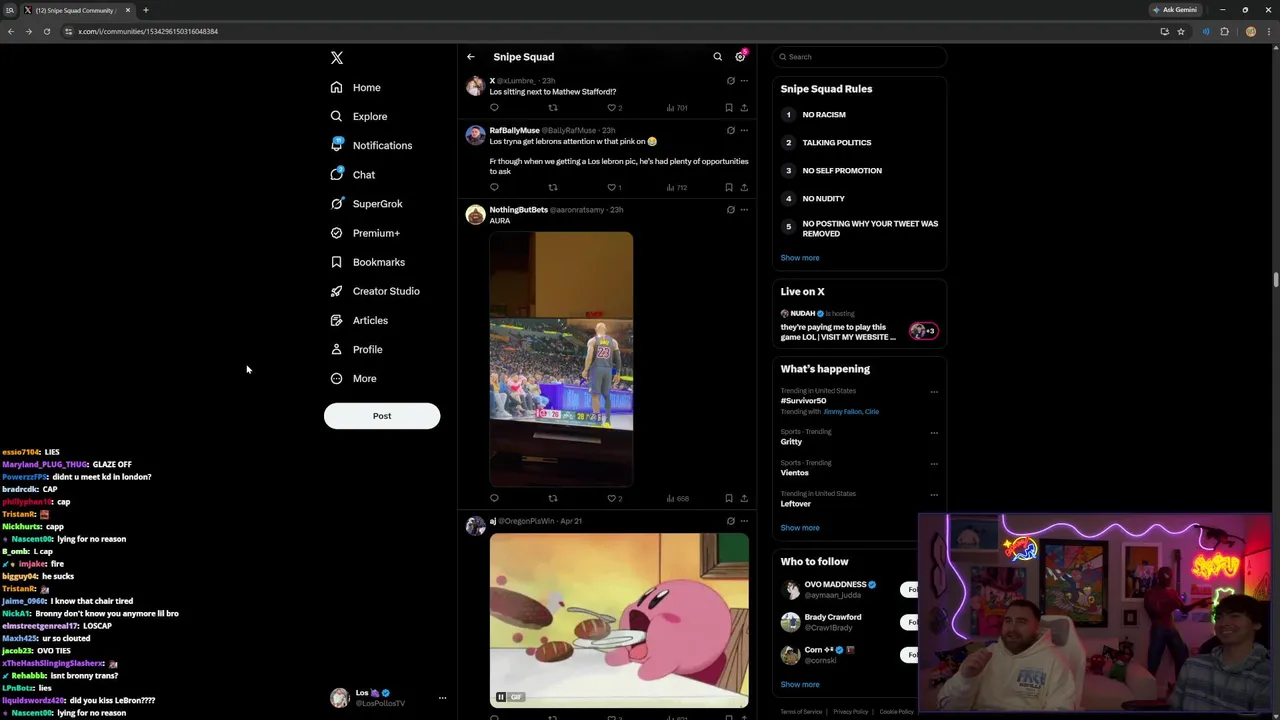The width and height of the screenshot is (1280, 720).
Task: Reply to NothingButBets AURA post
Action: coord(494,498)
